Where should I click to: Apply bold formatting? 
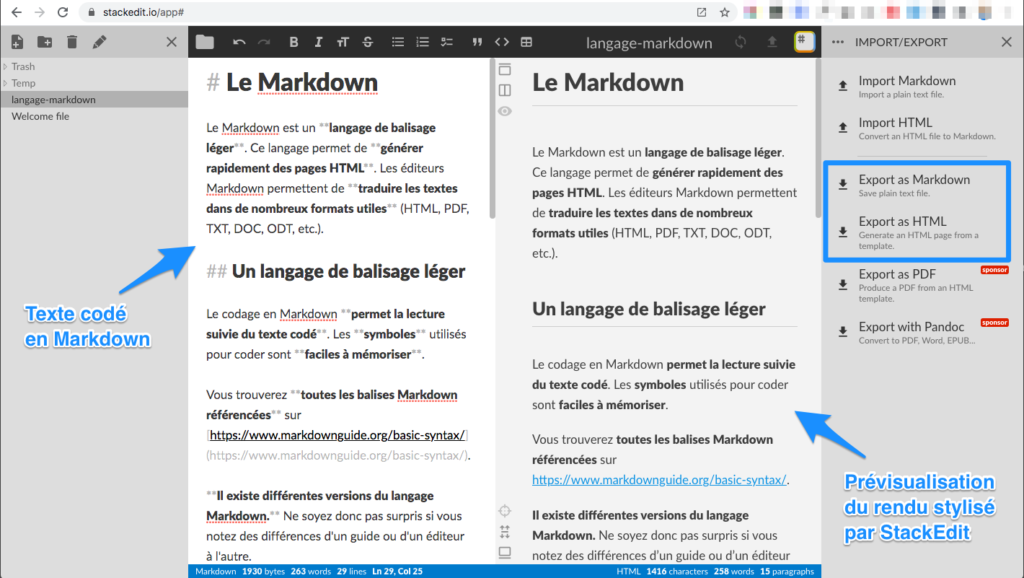[293, 42]
